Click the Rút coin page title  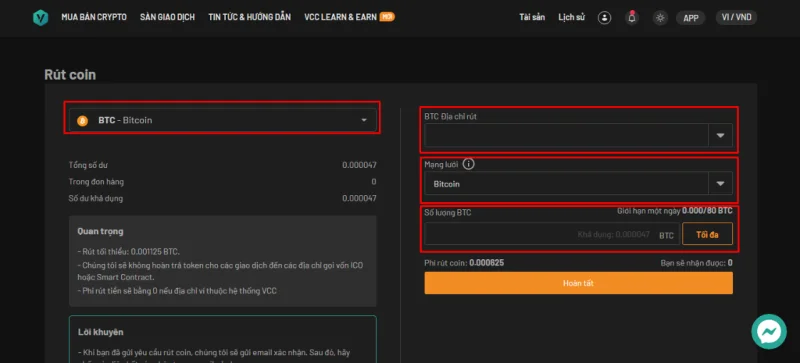(70, 75)
